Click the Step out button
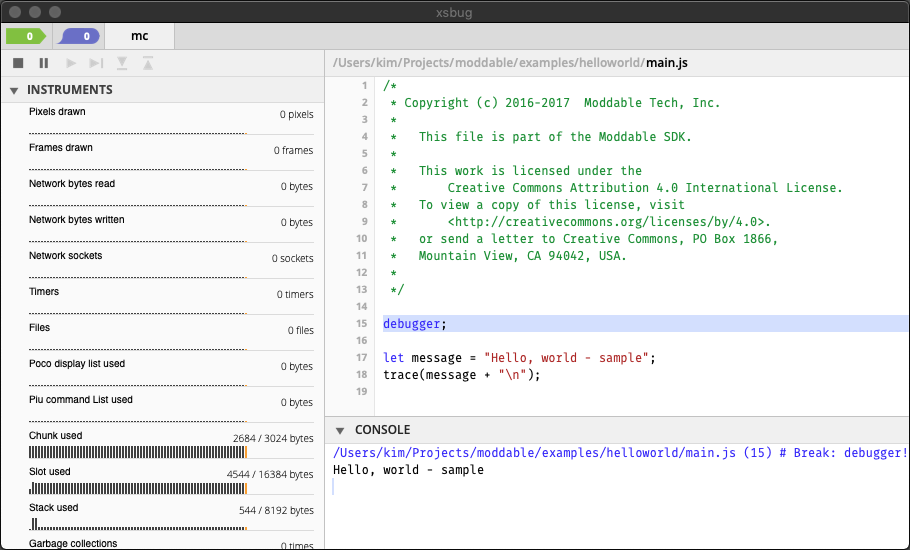 (x=148, y=63)
